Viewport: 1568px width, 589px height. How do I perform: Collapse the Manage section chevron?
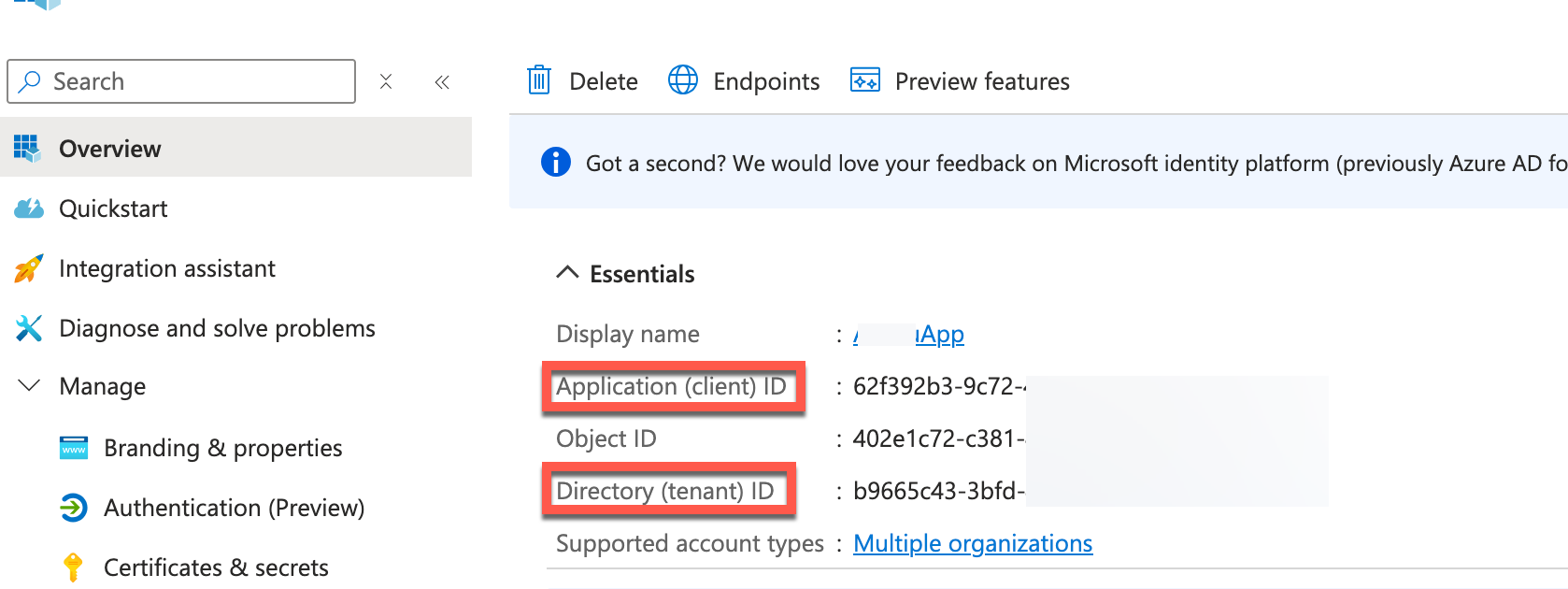(x=30, y=386)
